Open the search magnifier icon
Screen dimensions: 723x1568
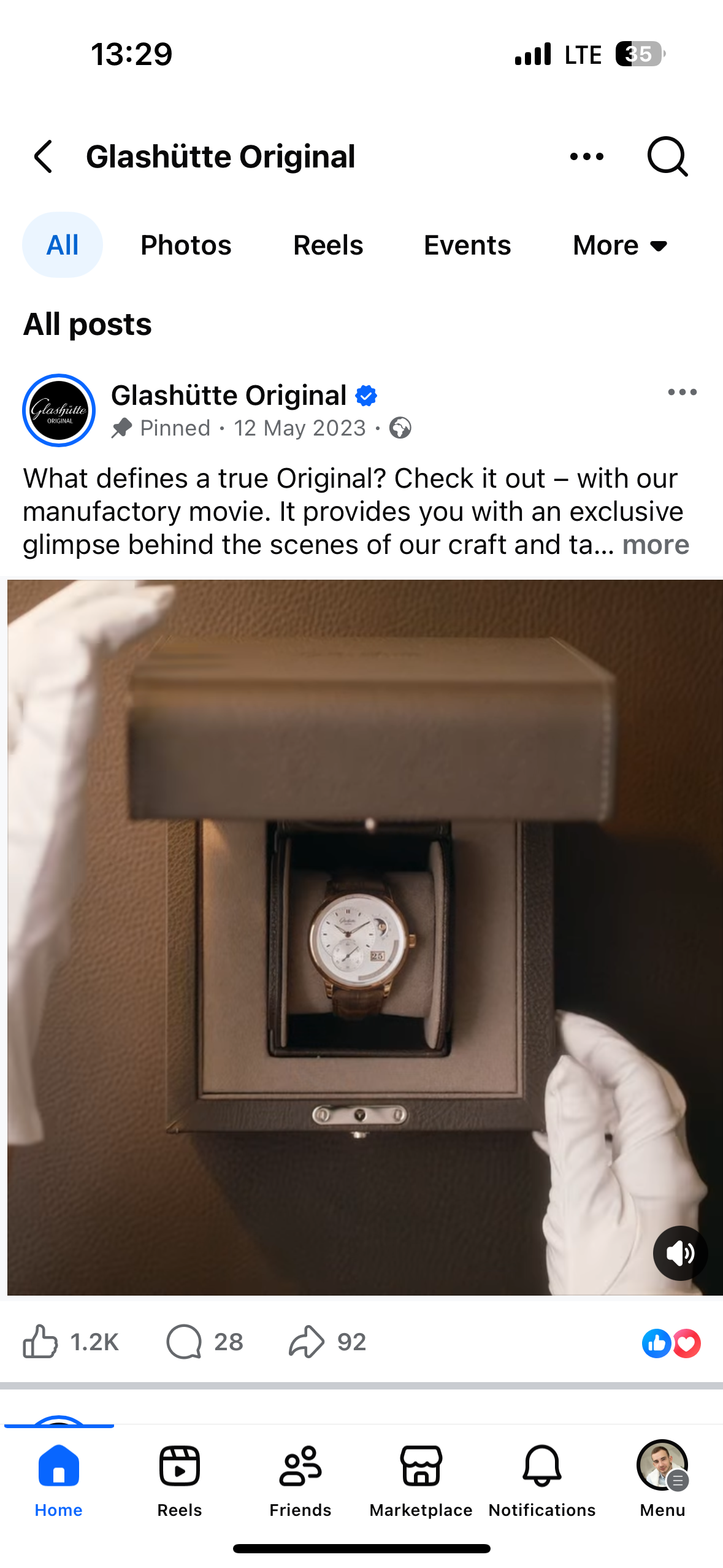667,156
